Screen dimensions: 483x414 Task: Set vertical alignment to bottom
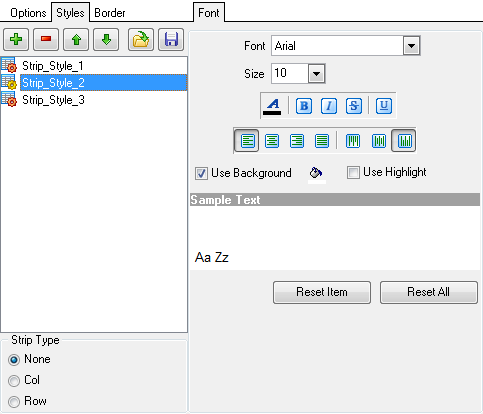coord(404,141)
